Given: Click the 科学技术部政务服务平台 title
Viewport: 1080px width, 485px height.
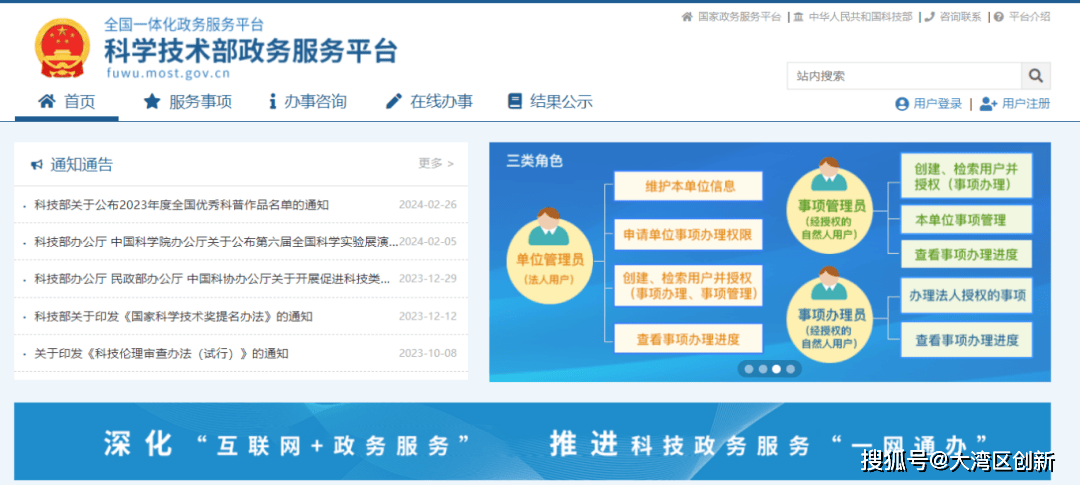Looking at the screenshot, I should 251,51.
